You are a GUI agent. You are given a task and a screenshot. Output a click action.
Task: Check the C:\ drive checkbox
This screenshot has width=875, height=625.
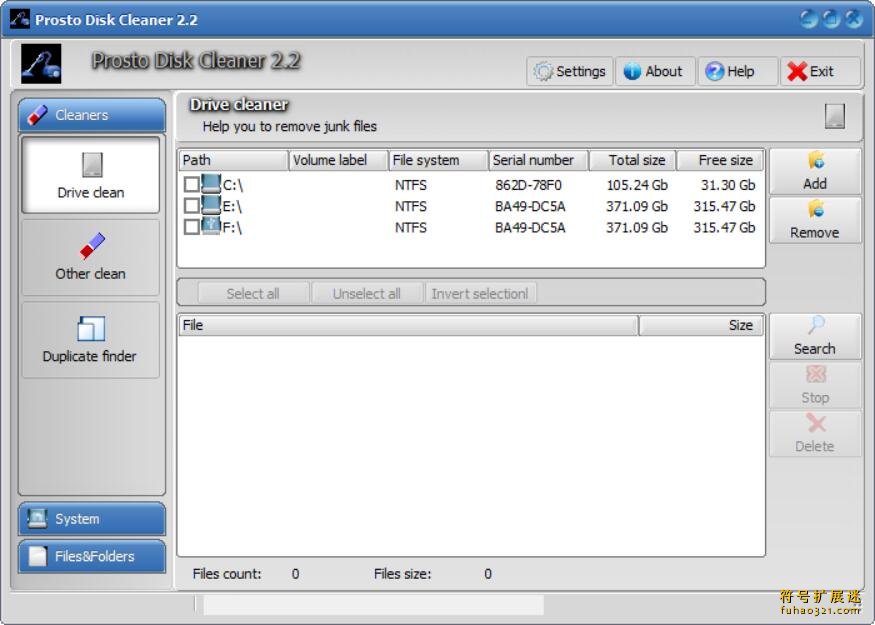pos(191,185)
